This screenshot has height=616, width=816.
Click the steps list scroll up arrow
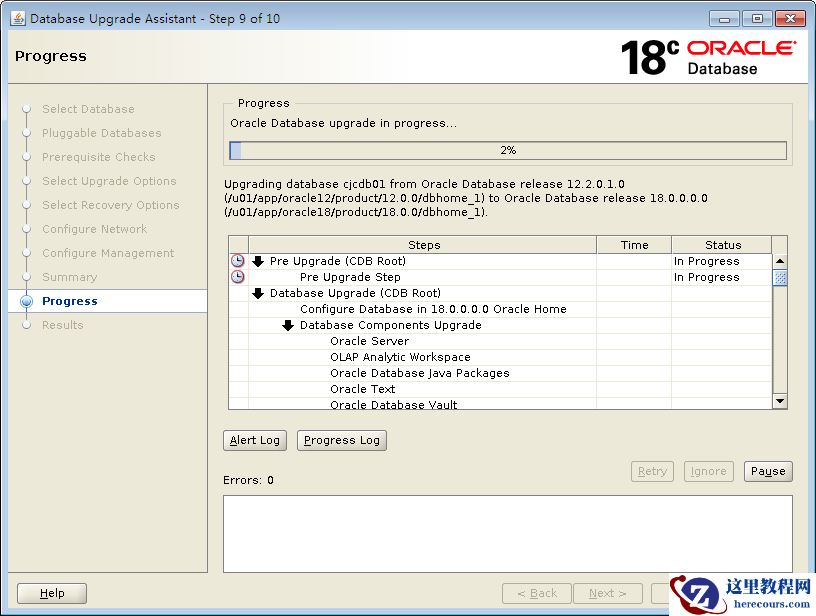pyautogui.click(x=780, y=261)
